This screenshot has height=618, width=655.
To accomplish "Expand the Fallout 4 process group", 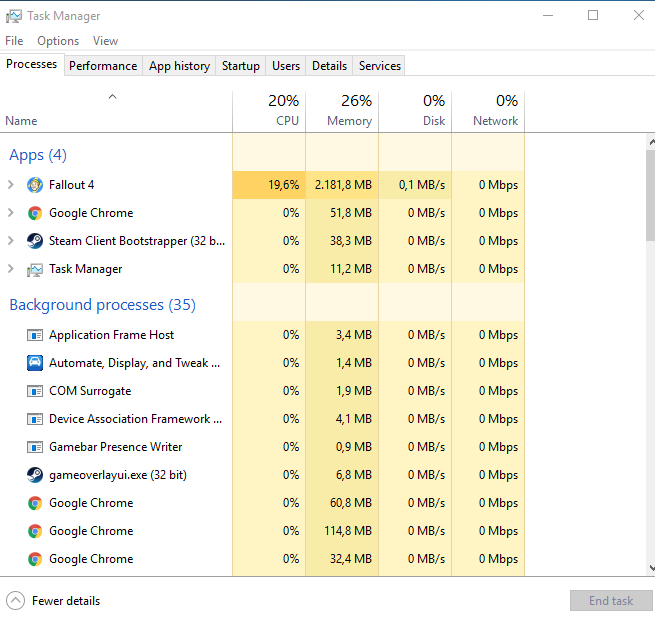I will pos(11,185).
